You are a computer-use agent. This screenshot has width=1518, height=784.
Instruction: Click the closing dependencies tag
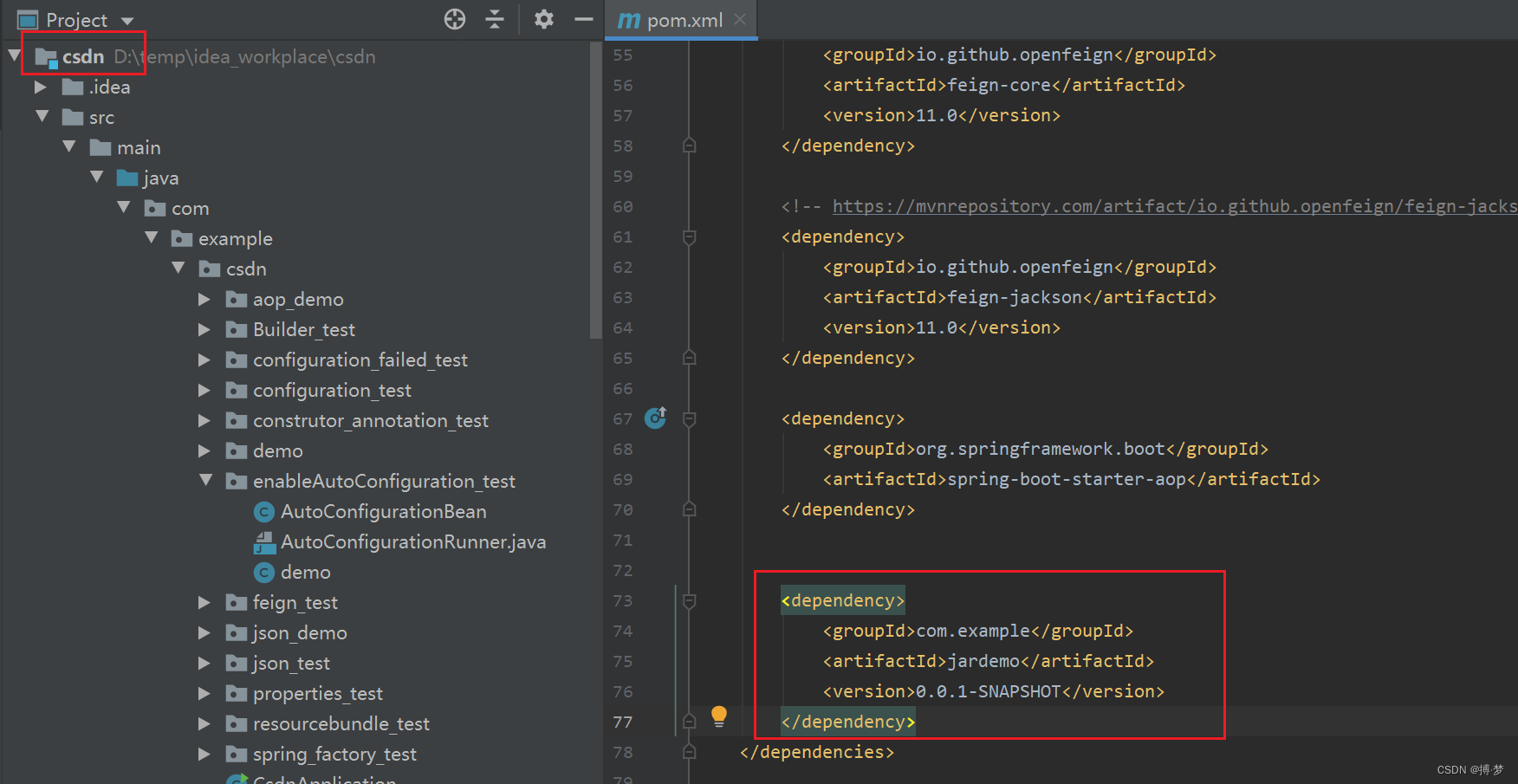817,752
